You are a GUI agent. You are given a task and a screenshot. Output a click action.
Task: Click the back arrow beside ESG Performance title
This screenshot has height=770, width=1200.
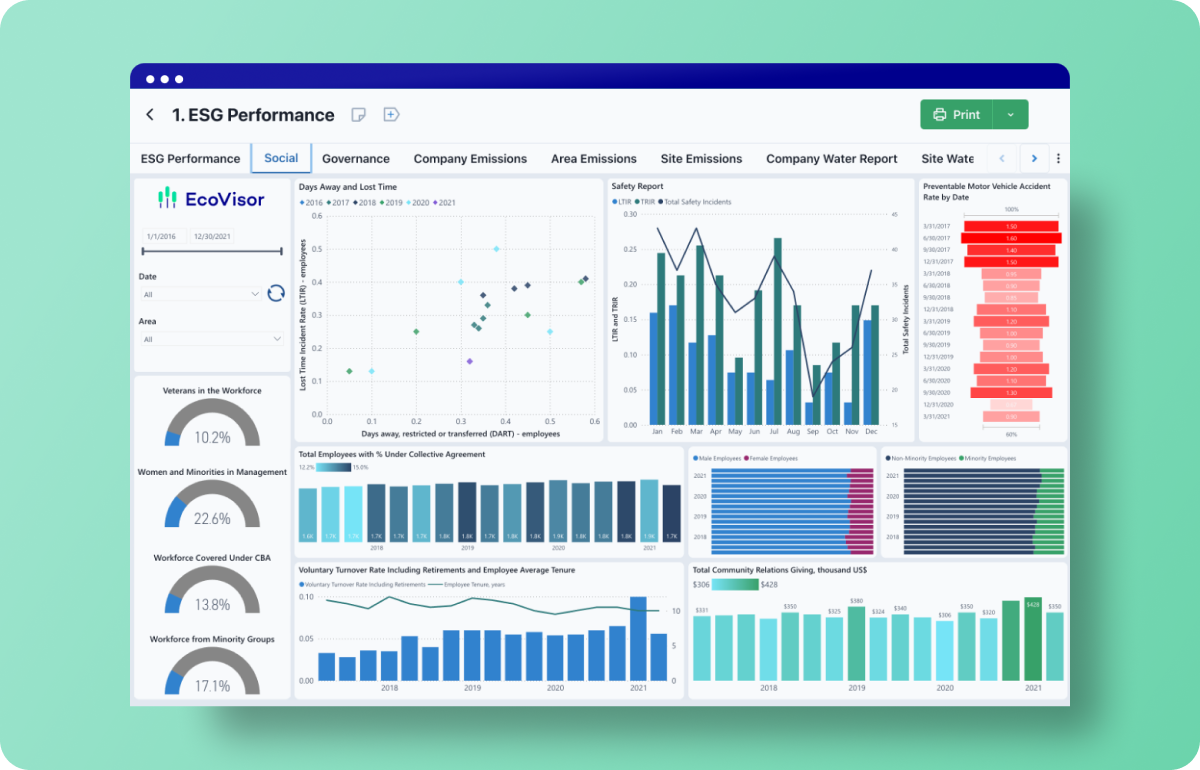tap(150, 115)
